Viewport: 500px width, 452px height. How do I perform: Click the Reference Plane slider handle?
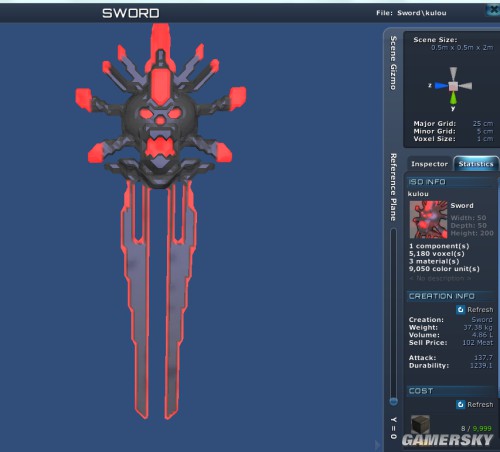coord(394,401)
